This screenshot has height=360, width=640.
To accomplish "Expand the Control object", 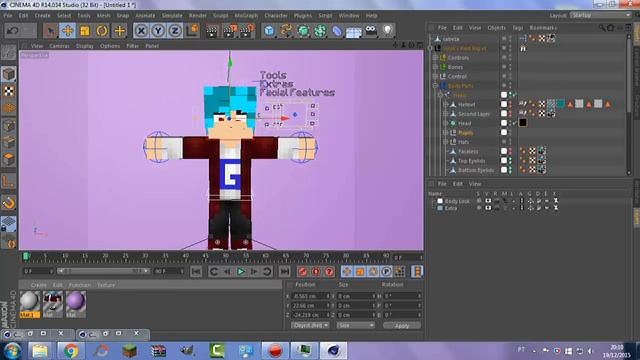I will click(435, 76).
